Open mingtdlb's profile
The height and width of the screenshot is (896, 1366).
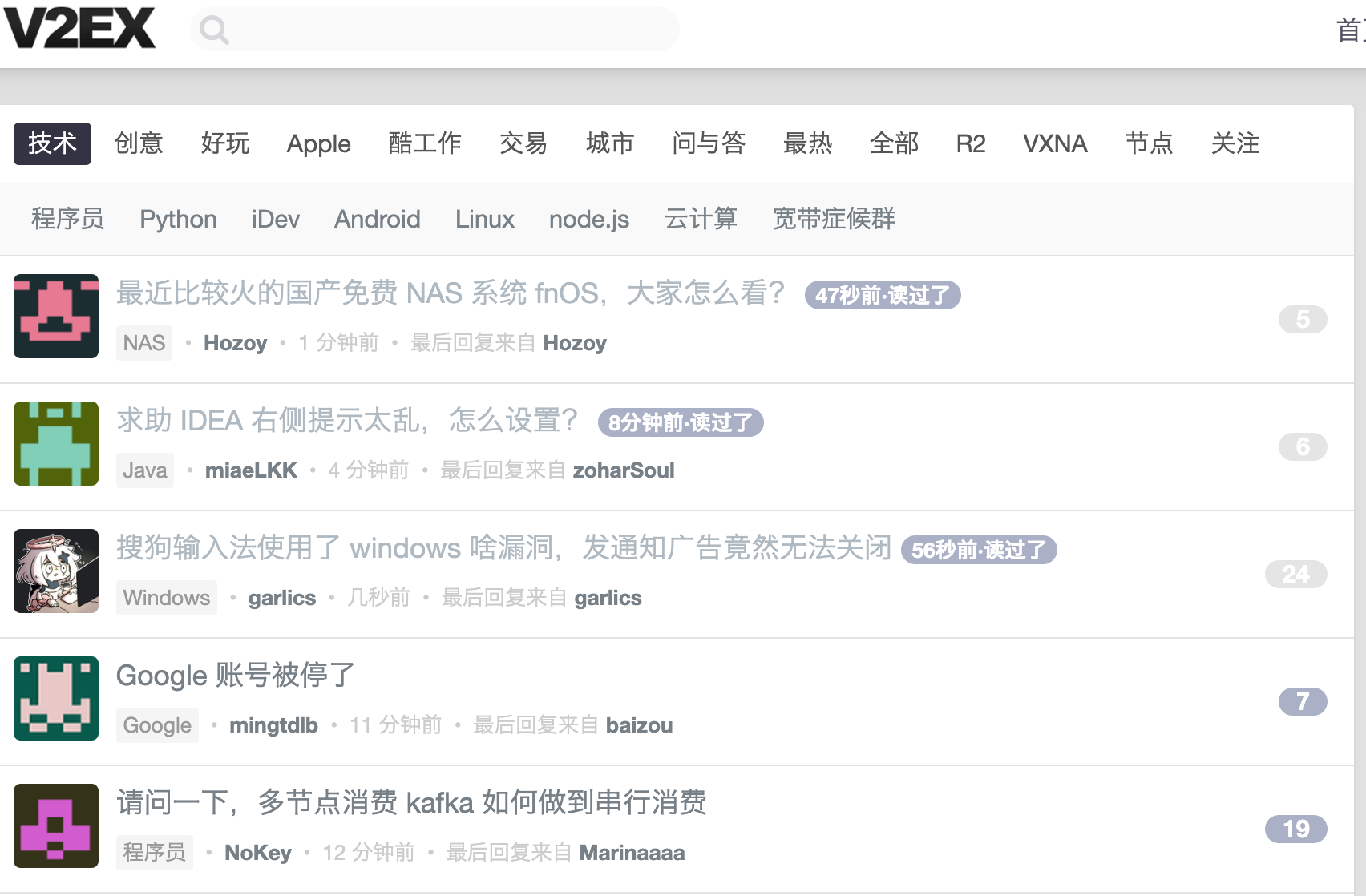[273, 725]
